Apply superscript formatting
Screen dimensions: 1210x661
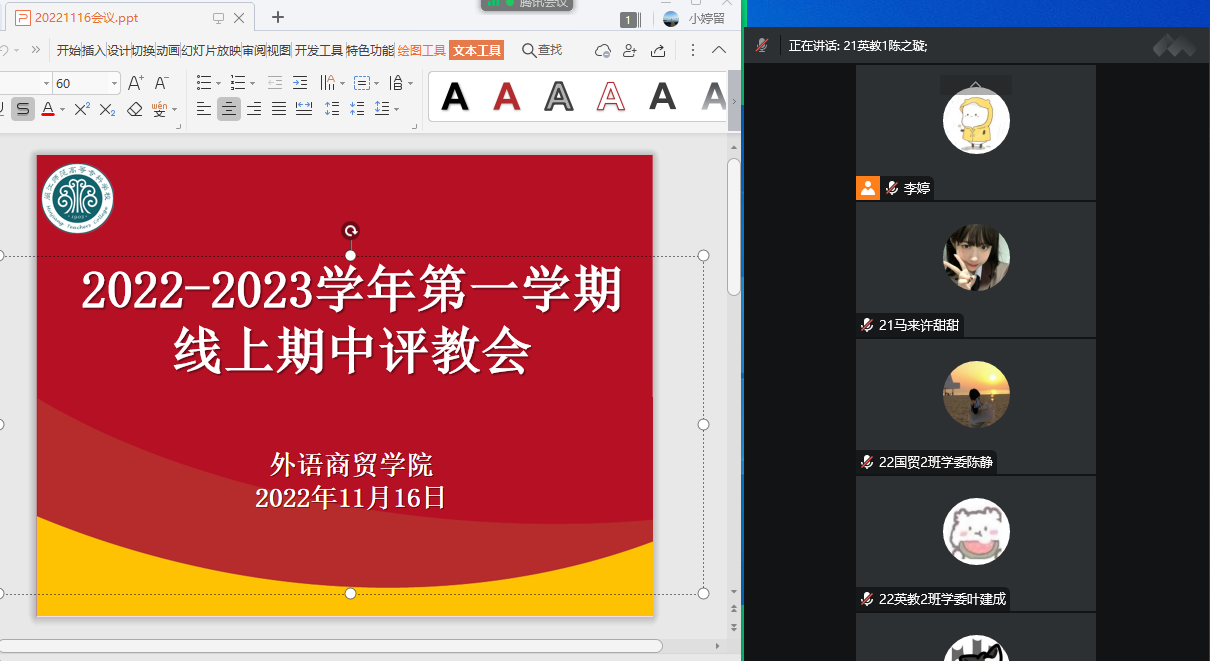pos(83,109)
